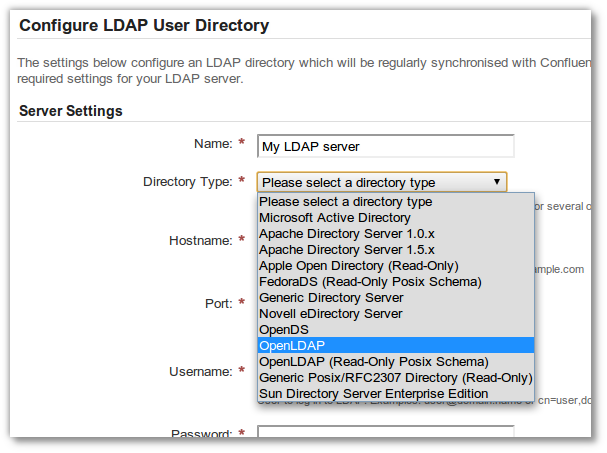
Task: Click the Name text input field
Action: (385, 146)
